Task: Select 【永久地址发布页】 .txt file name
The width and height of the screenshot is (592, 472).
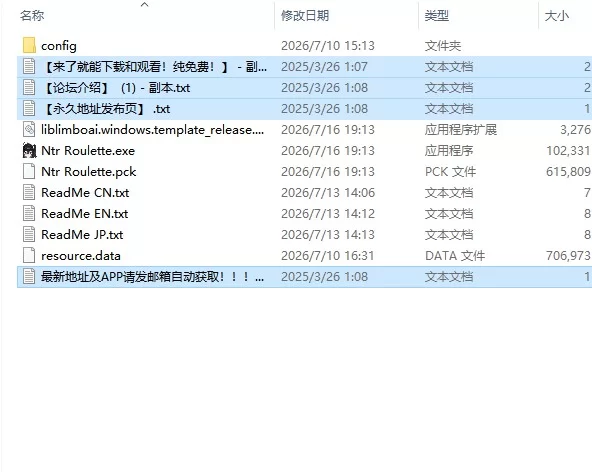Action: pos(105,109)
